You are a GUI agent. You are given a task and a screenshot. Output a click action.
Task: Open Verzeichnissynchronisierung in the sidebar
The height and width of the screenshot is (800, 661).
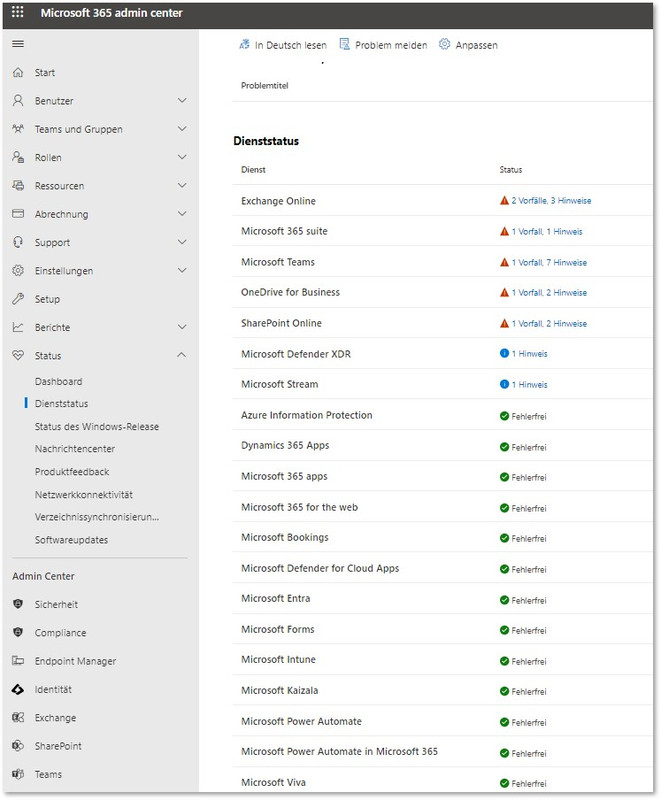(x=97, y=517)
